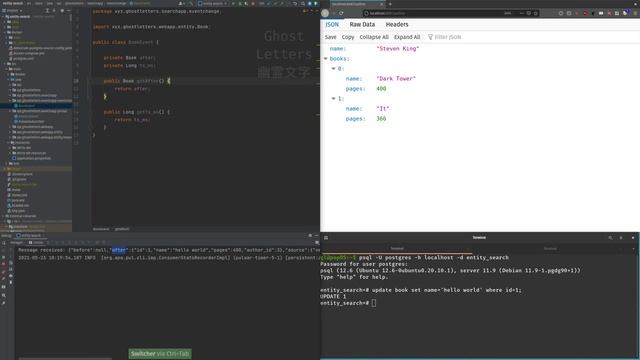This screenshot has width=640, height=360.
Task: Collapse the entity-search project root
Action: (x=4, y=17)
